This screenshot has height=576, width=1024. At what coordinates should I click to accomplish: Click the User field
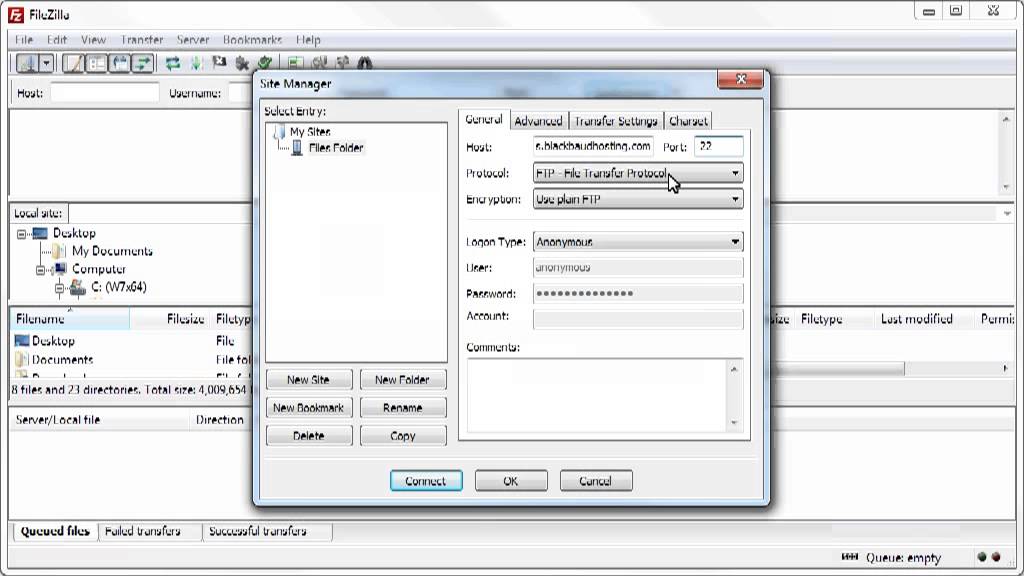tap(638, 268)
